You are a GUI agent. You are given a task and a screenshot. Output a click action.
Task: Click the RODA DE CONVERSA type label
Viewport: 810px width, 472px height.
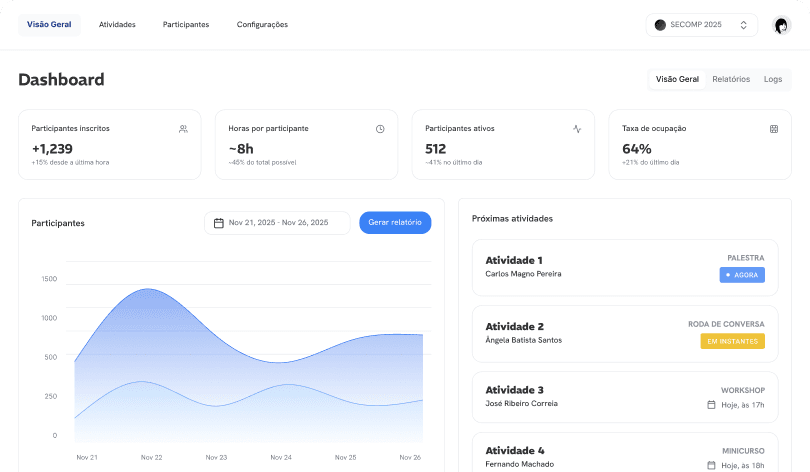(x=726, y=324)
